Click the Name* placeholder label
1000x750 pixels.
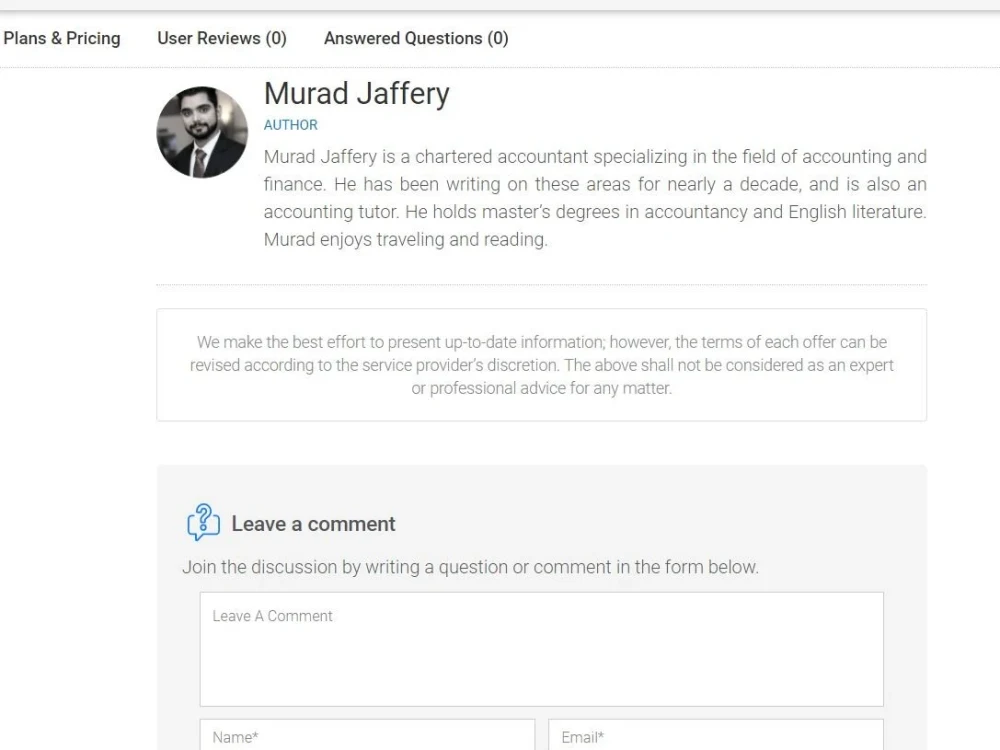point(235,737)
